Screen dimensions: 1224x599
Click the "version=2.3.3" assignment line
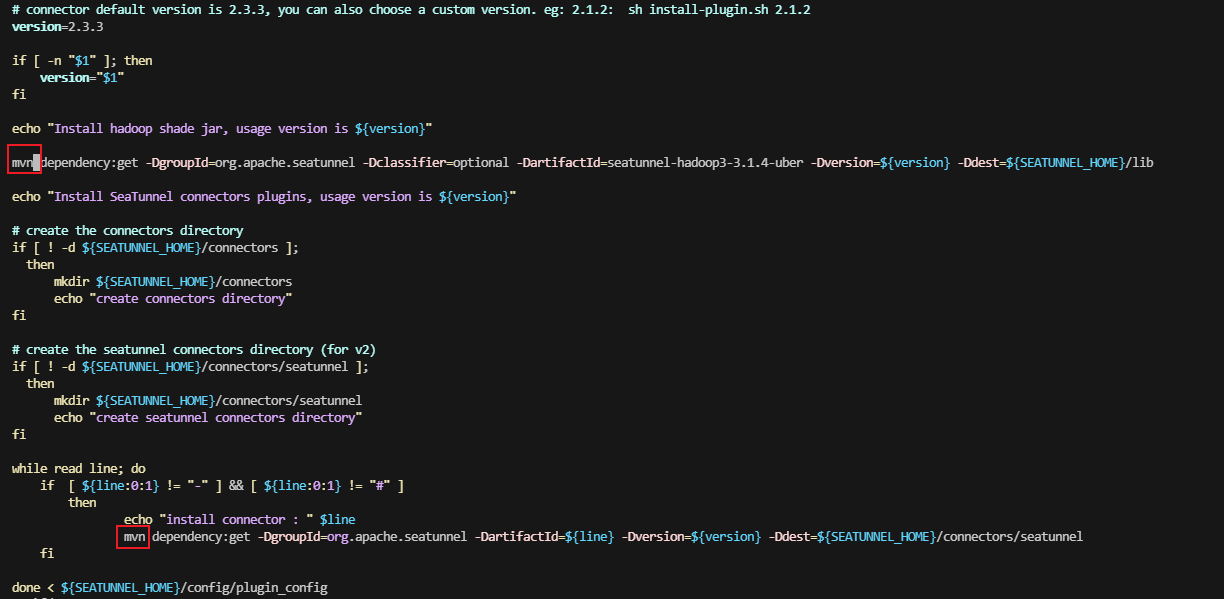57,26
